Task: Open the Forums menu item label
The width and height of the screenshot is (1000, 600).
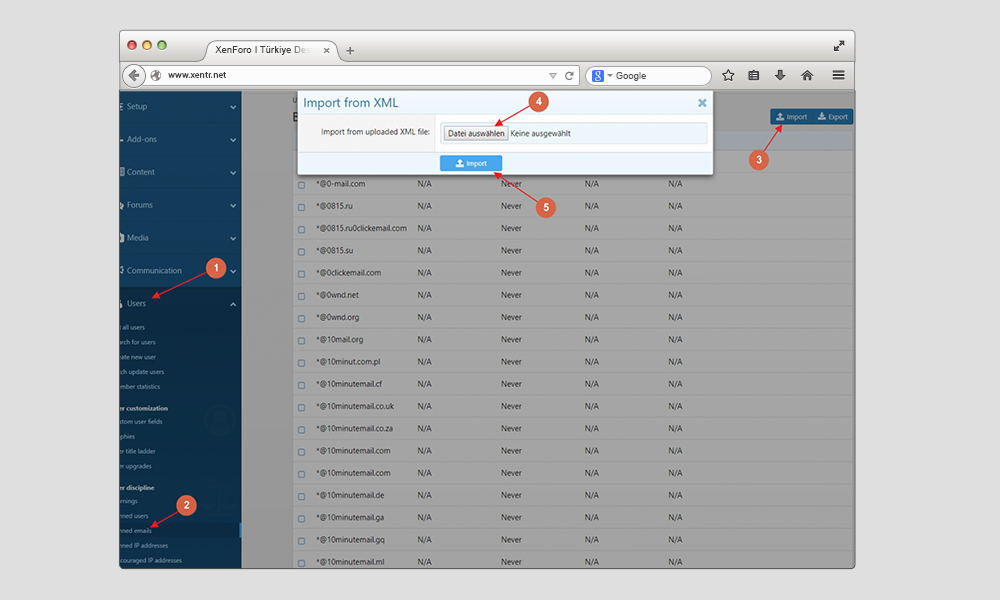Action: pyautogui.click(x=139, y=205)
